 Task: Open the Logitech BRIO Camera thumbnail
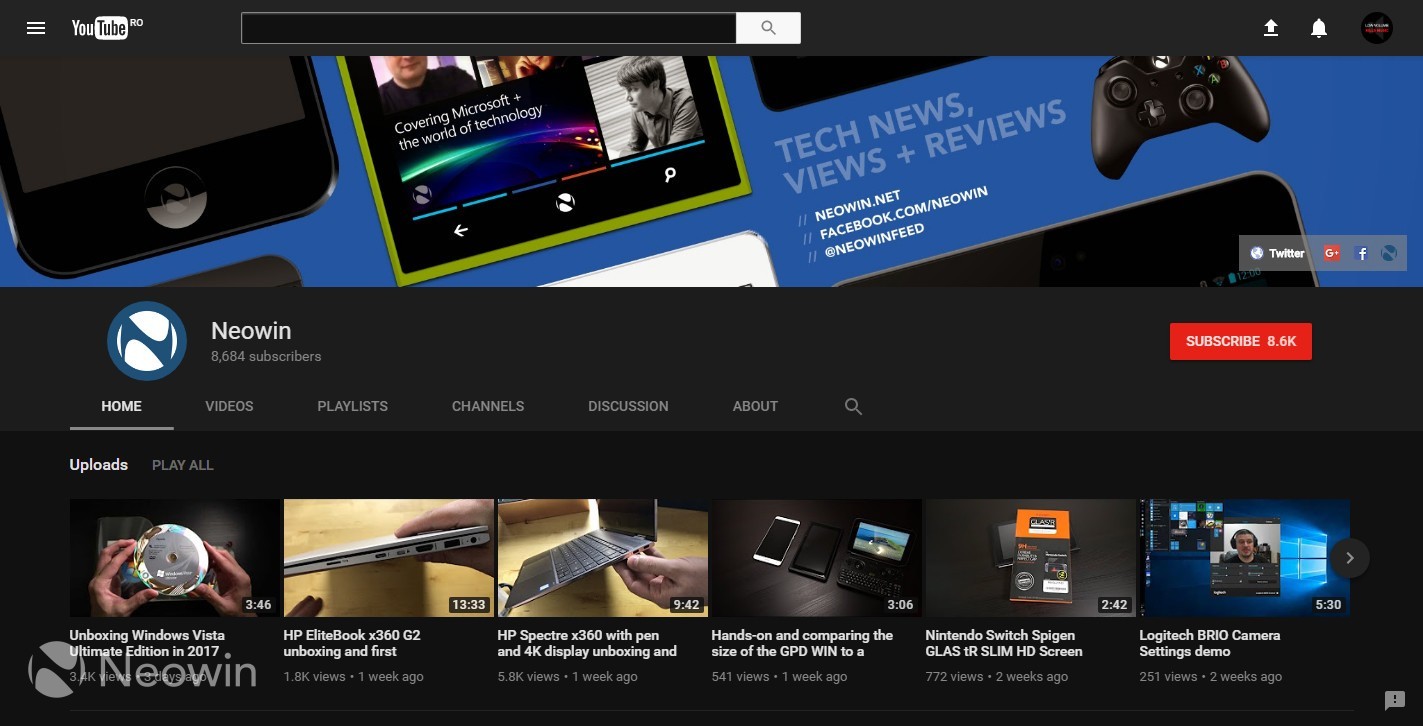[x=1245, y=558]
